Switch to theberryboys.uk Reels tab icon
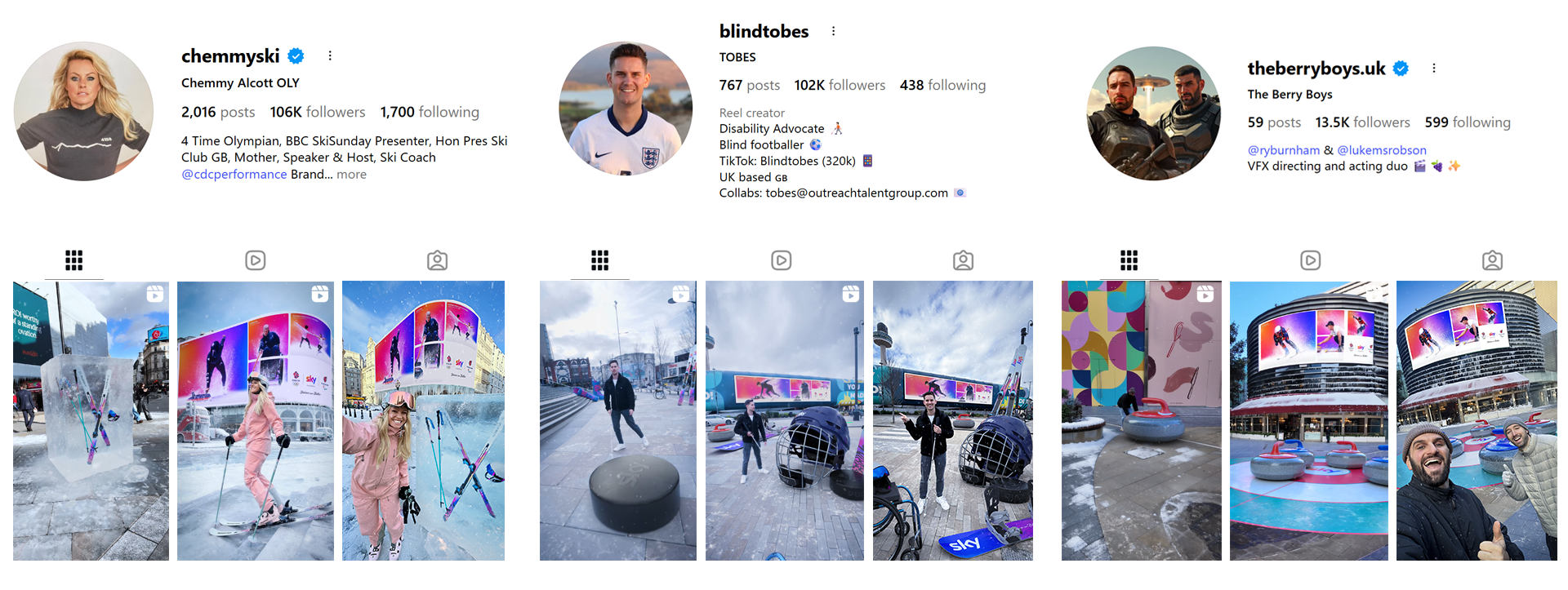 [x=1311, y=260]
